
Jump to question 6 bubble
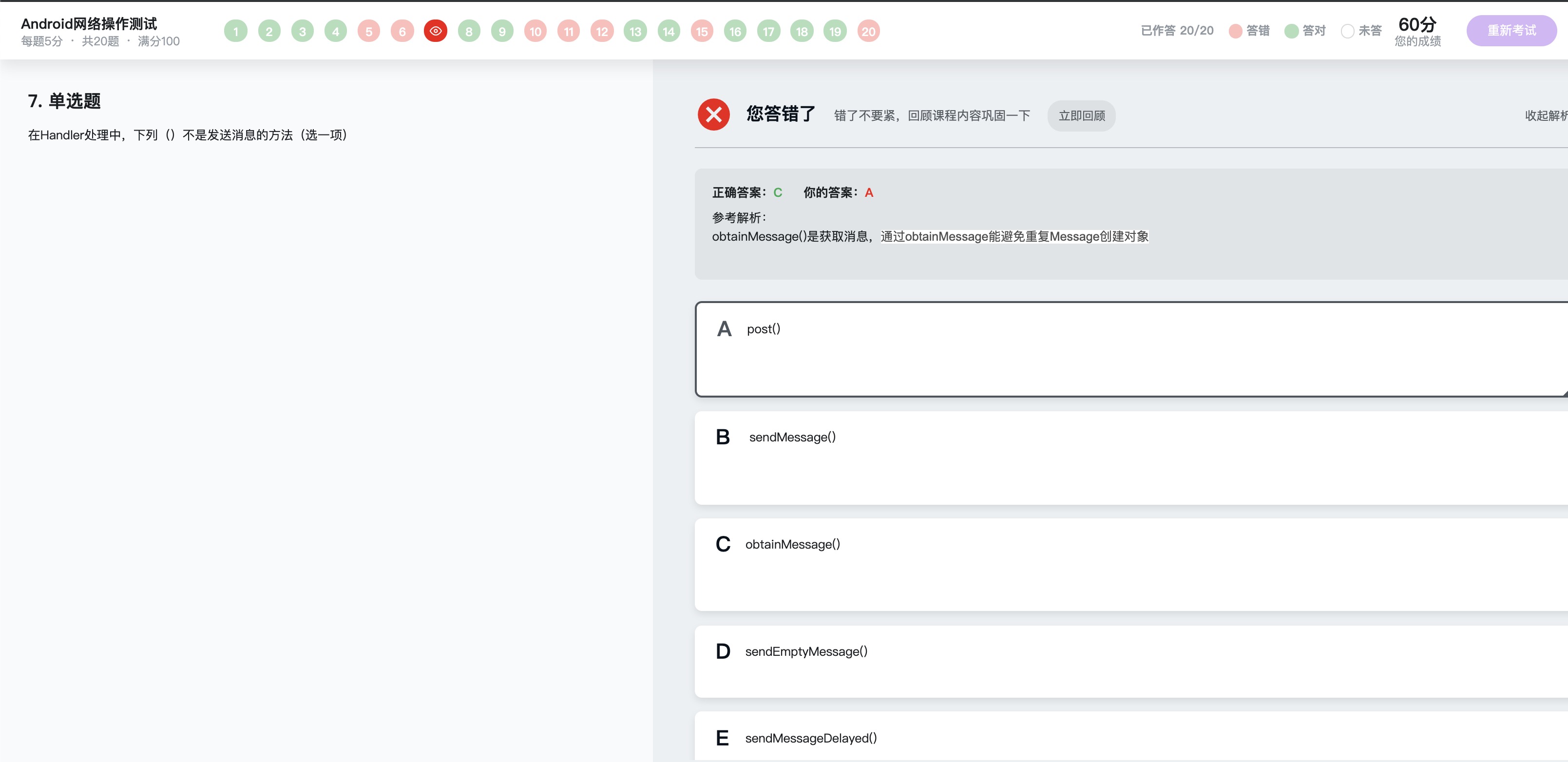(x=402, y=31)
